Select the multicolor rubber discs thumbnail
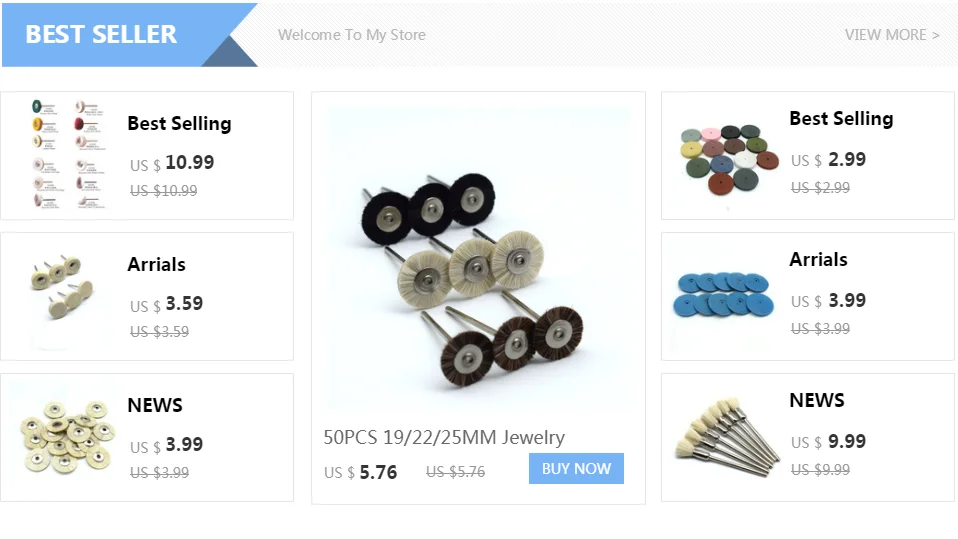Screen dimensions: 958x539 (x=729, y=158)
